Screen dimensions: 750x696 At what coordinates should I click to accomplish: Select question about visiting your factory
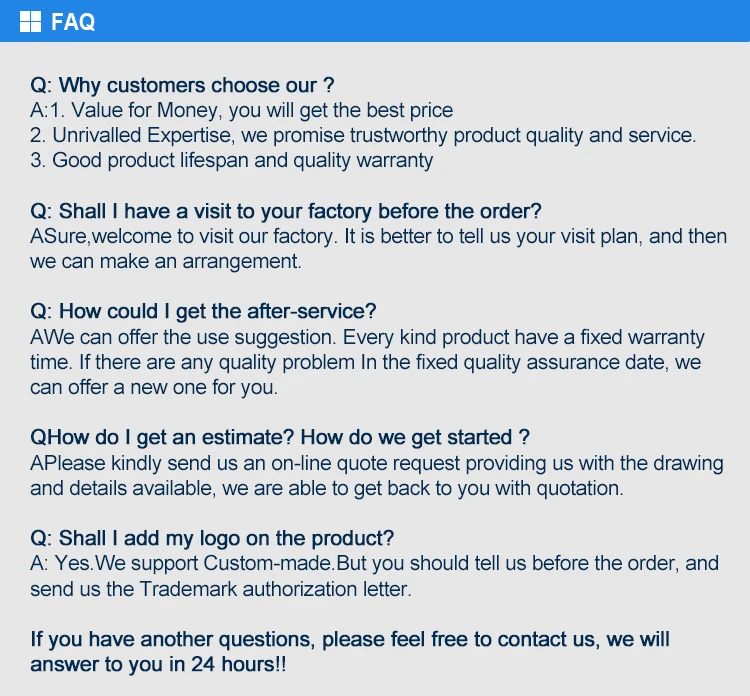pyautogui.click(x=286, y=211)
